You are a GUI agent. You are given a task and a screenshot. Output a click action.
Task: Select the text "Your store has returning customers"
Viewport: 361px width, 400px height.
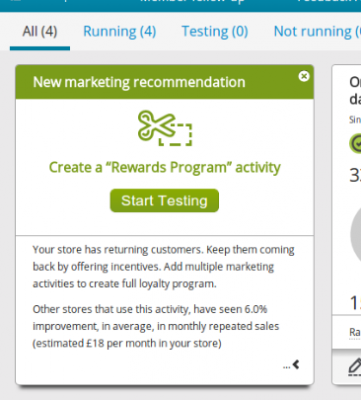click(x=118, y=249)
